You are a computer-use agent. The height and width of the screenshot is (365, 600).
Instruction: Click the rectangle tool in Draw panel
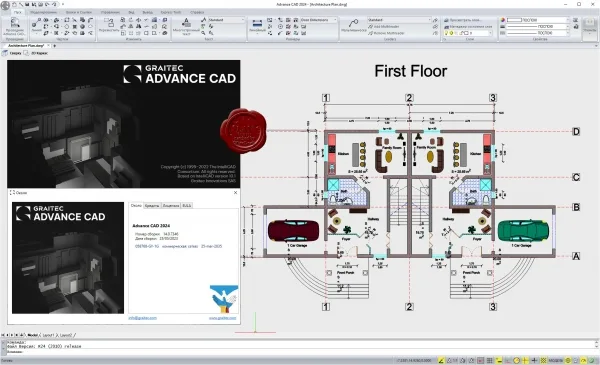point(67,20)
